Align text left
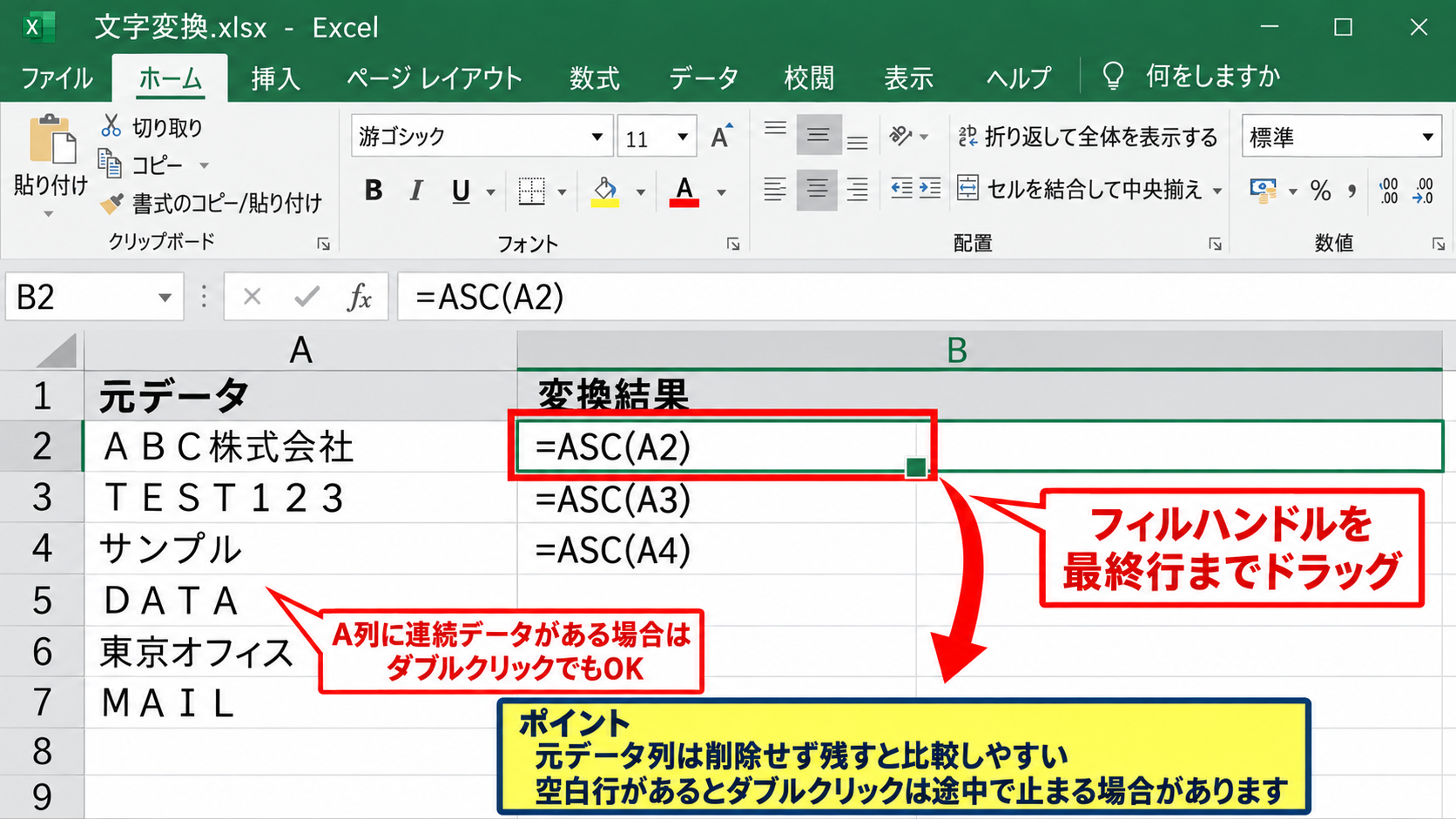Screen dimensions: 1456x819 click(x=775, y=189)
